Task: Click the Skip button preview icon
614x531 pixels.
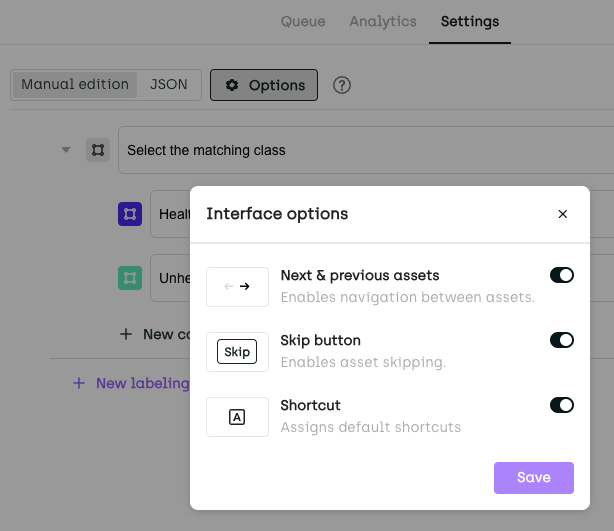Action: click(x=237, y=352)
